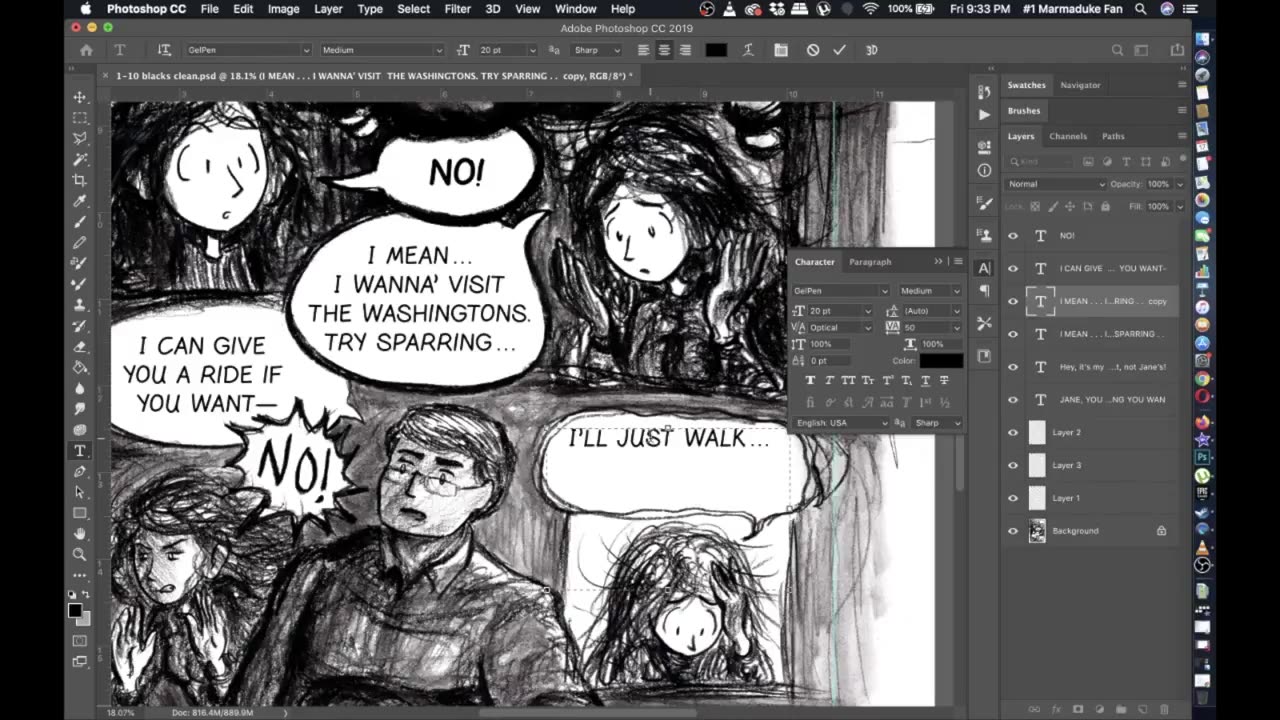
Task: Toggle Faux Bold in Character panel
Action: 810,380
